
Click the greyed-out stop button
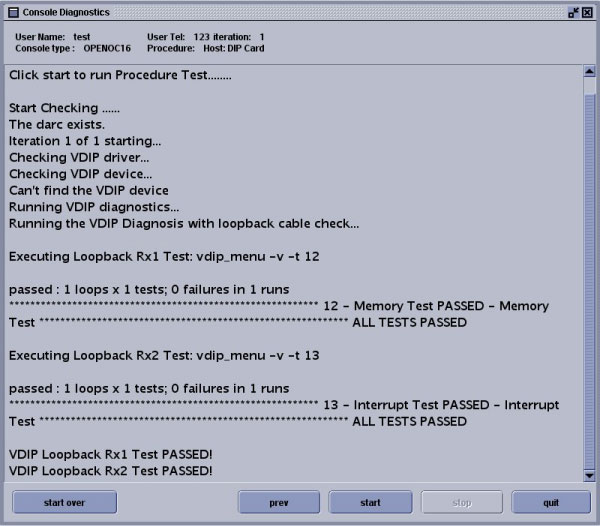click(x=460, y=503)
